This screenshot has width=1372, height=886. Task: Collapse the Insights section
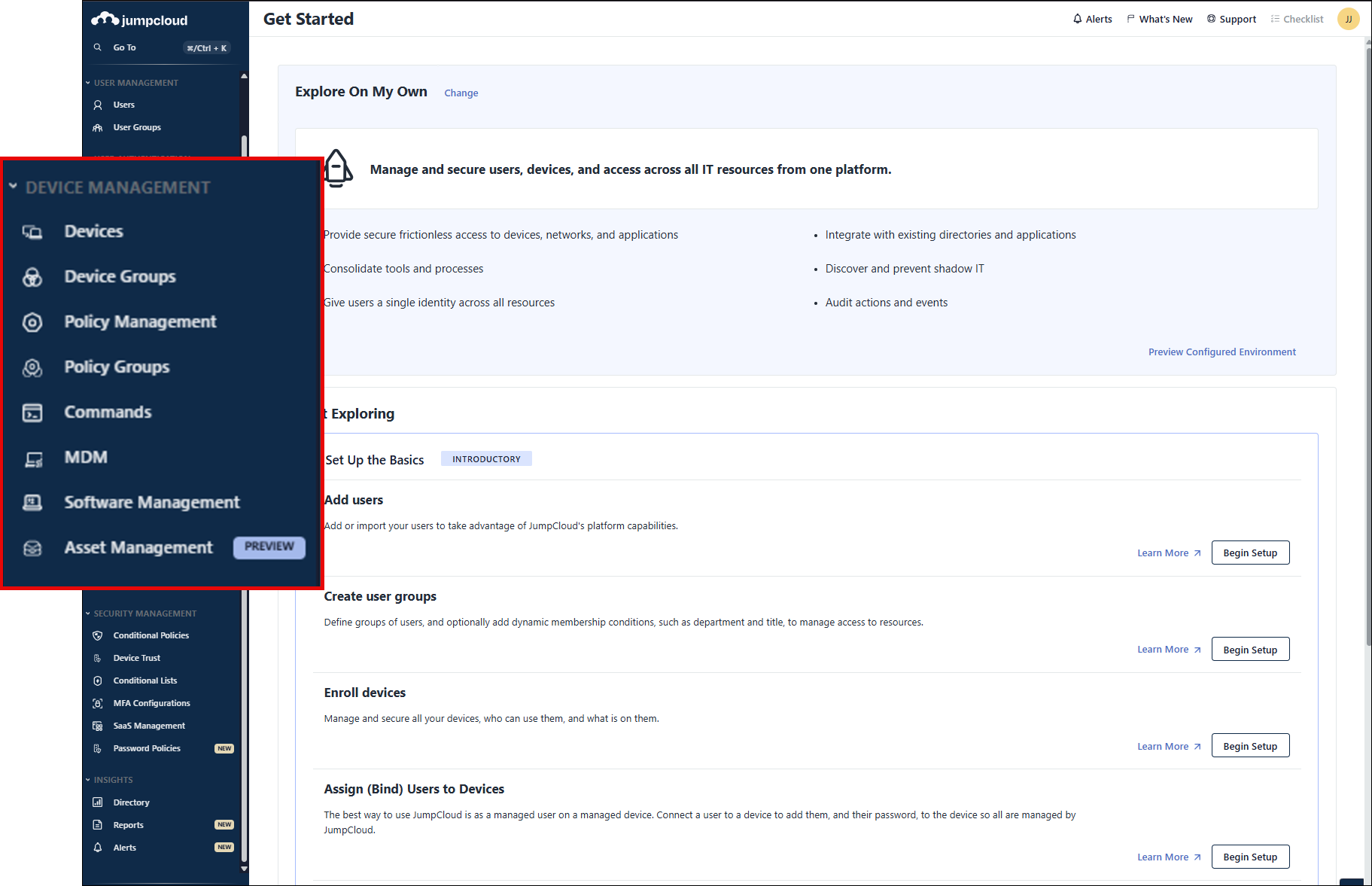88,780
